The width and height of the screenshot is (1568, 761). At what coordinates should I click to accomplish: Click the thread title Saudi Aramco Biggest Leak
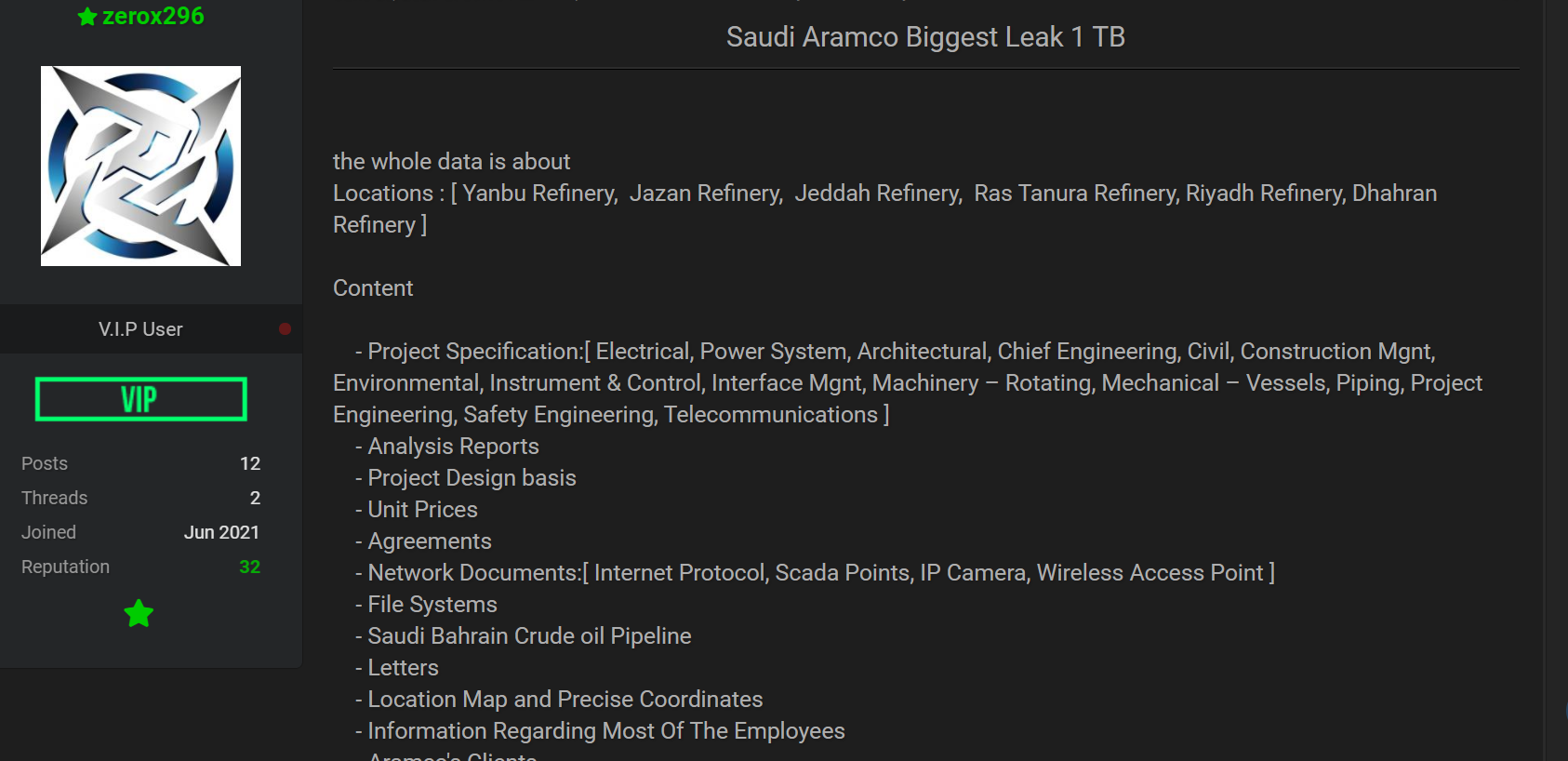pos(925,37)
